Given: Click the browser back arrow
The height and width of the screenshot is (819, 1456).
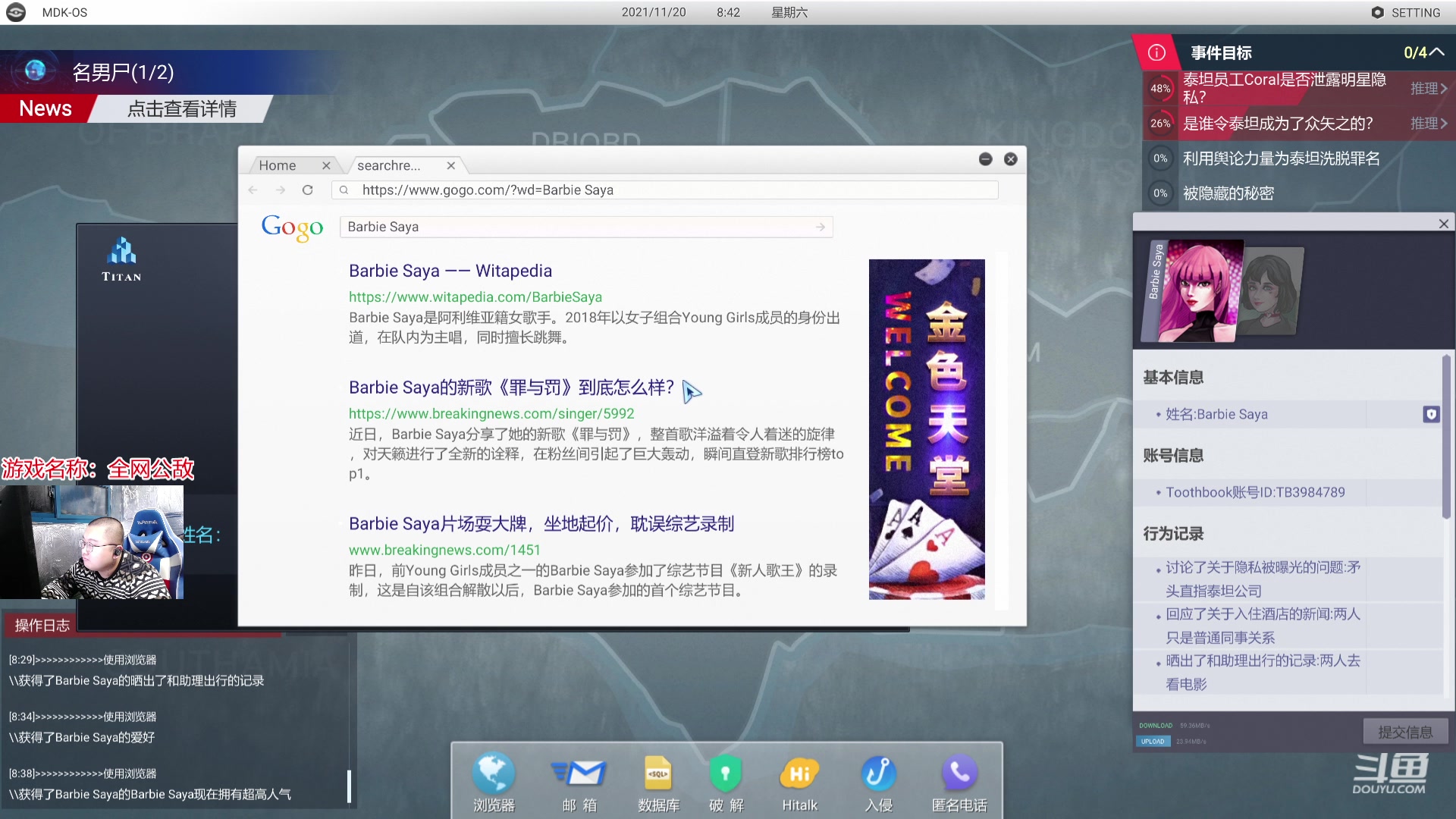Looking at the screenshot, I should click(x=253, y=190).
